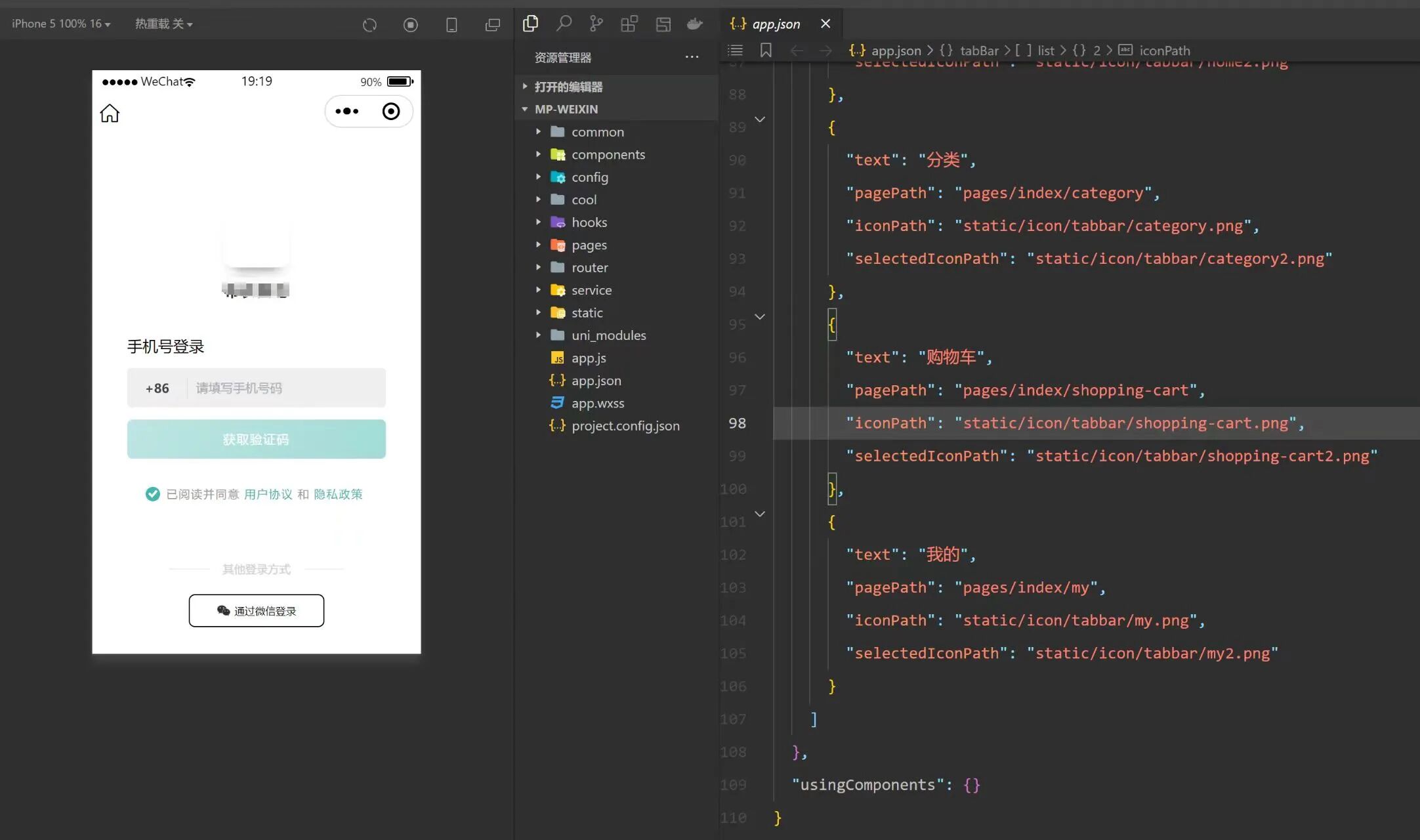The image size is (1420, 840).
Task: Open the extensions blocks icon
Action: pos(629,24)
